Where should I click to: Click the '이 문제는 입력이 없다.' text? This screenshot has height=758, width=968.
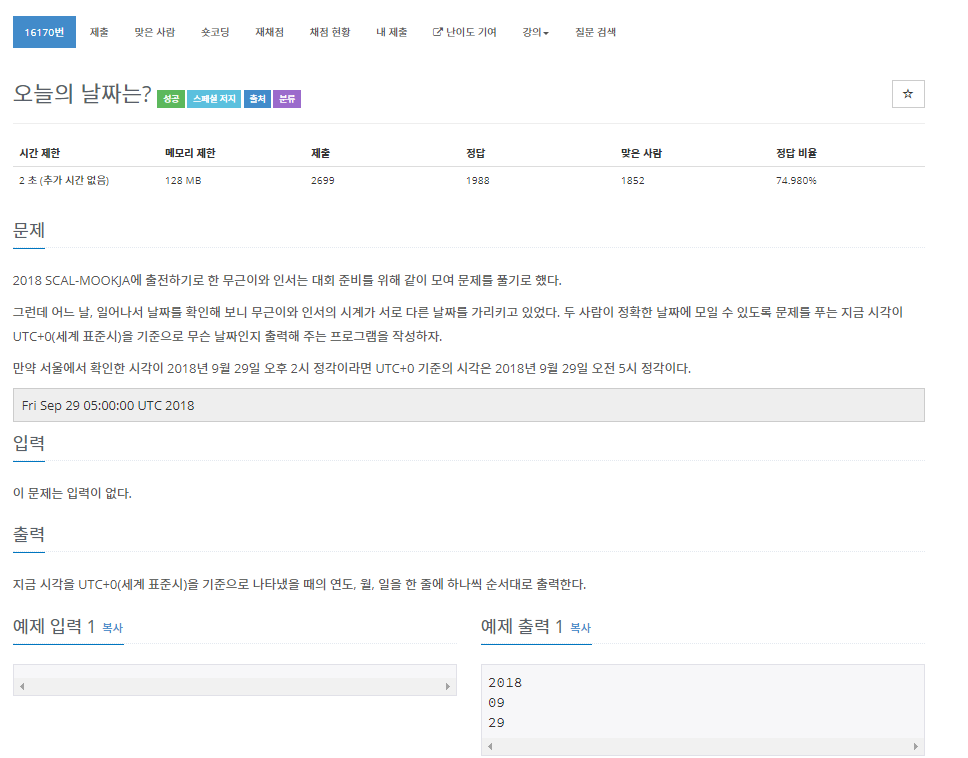[x=72, y=493]
